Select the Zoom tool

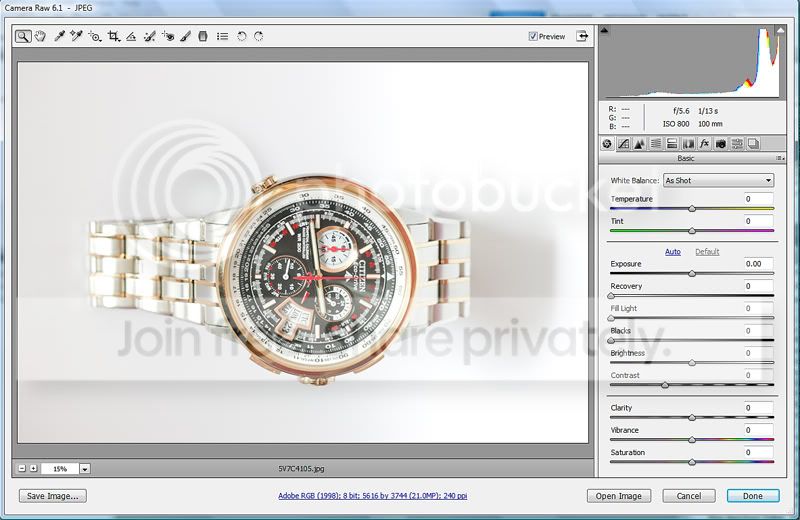(x=22, y=36)
